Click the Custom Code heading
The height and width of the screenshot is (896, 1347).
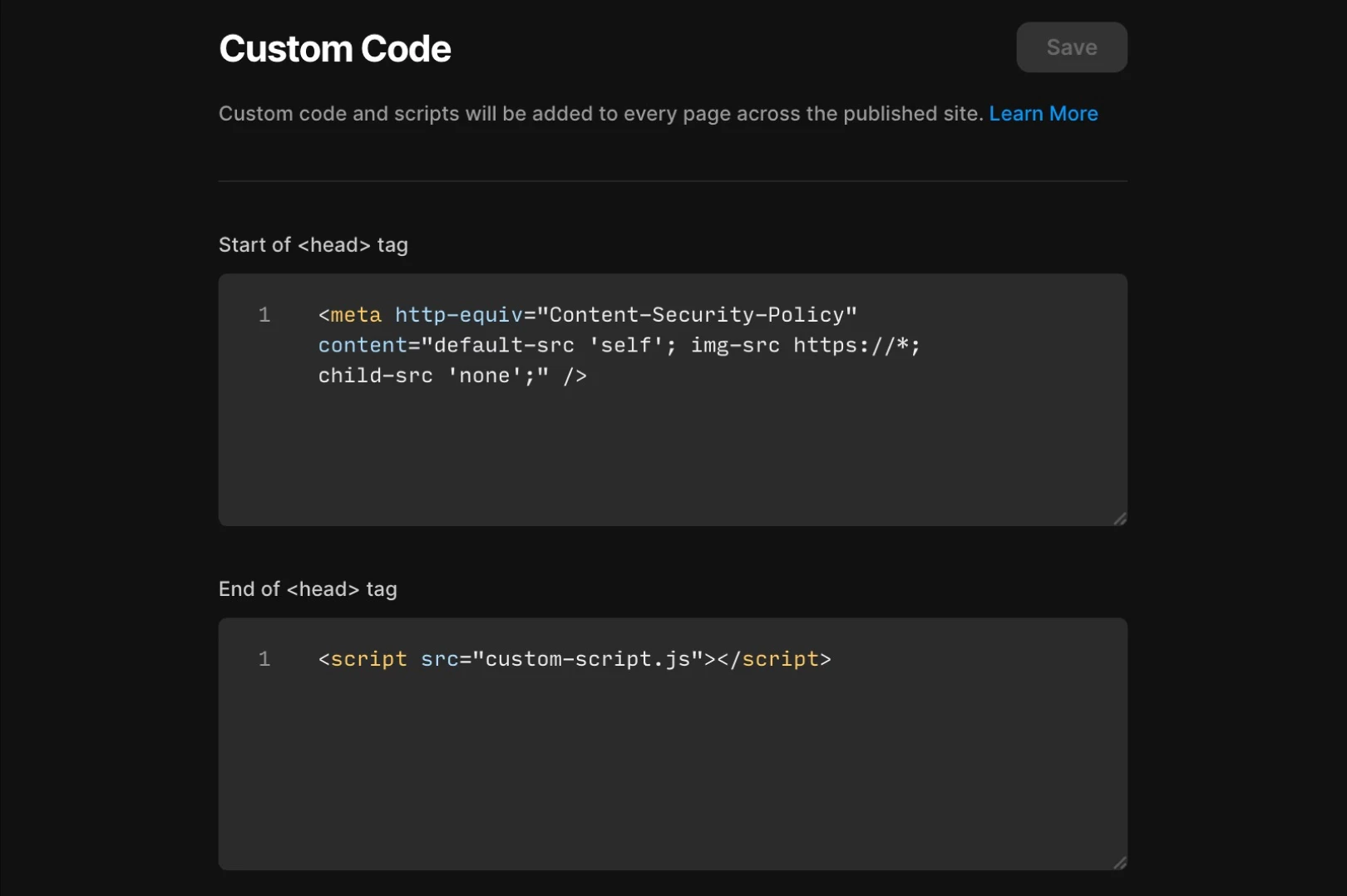(335, 49)
